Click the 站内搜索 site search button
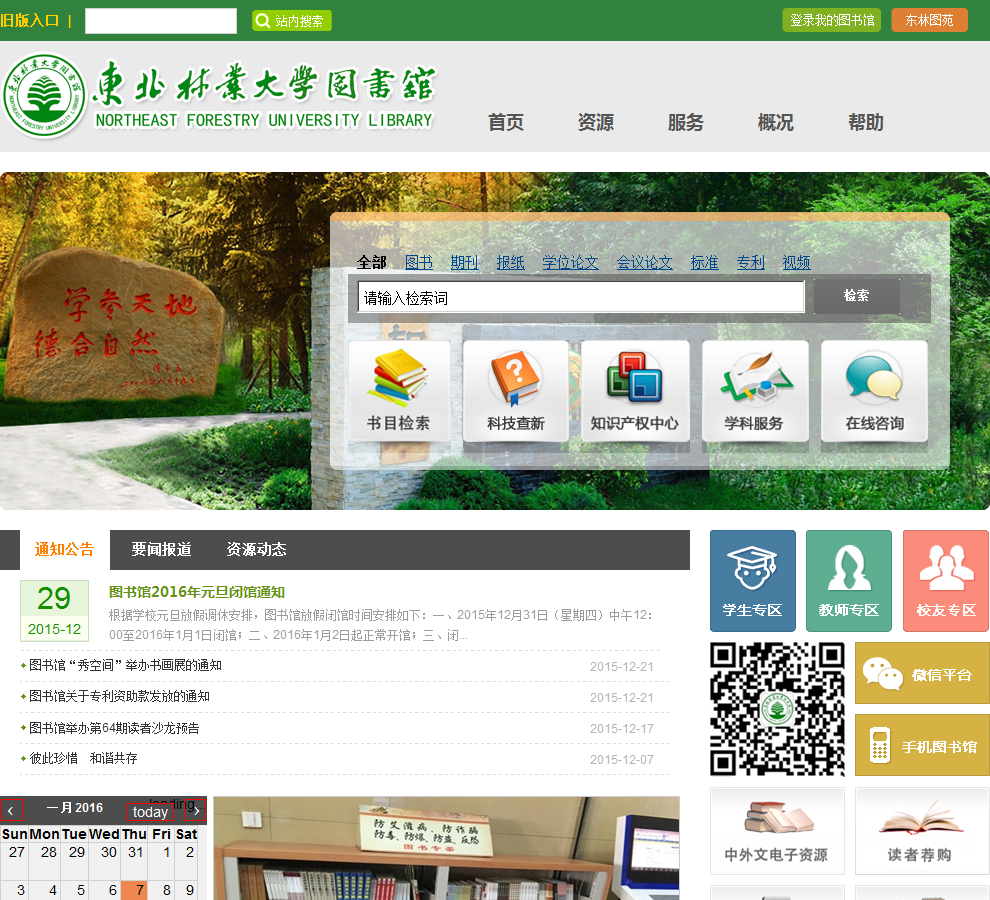Screen dimensions: 990x900 292,21
